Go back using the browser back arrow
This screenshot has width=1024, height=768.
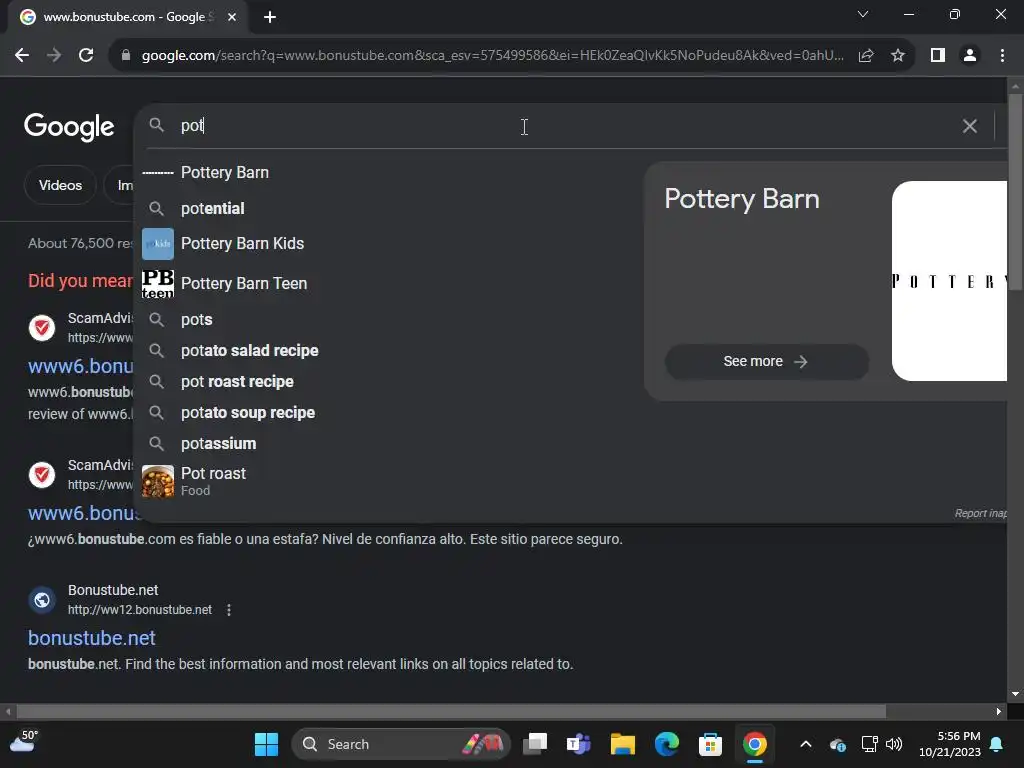point(22,56)
